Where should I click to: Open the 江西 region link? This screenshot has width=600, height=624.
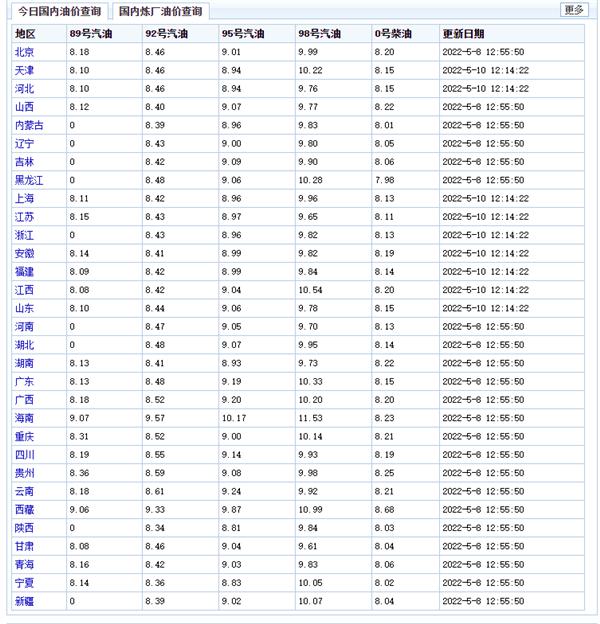(x=24, y=290)
